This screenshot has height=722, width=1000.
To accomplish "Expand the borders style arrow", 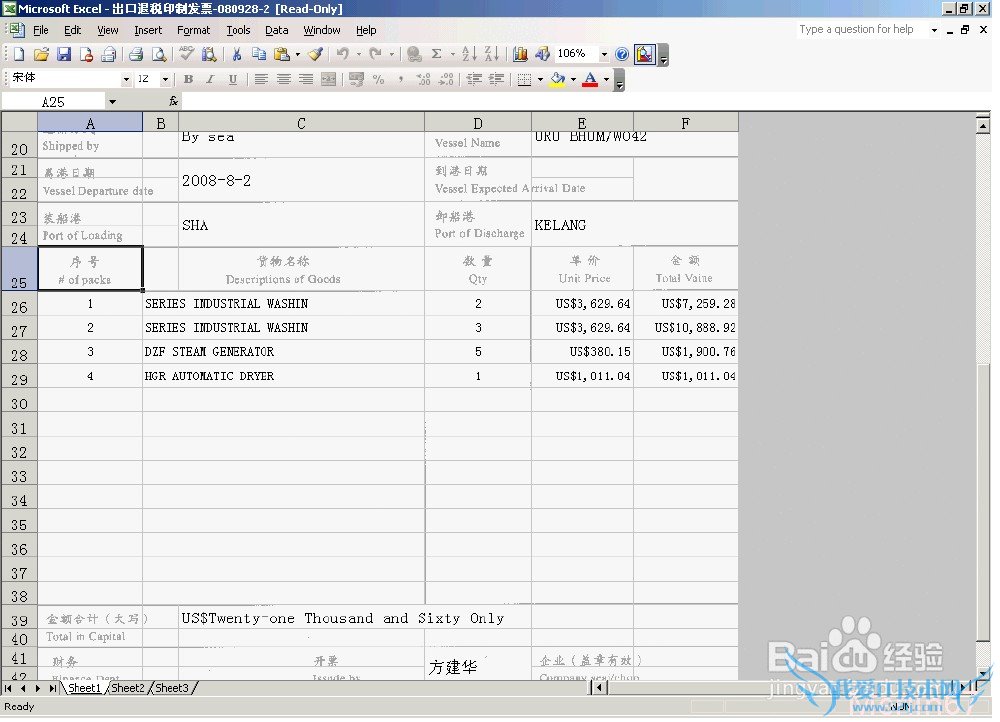I will click(x=540, y=79).
